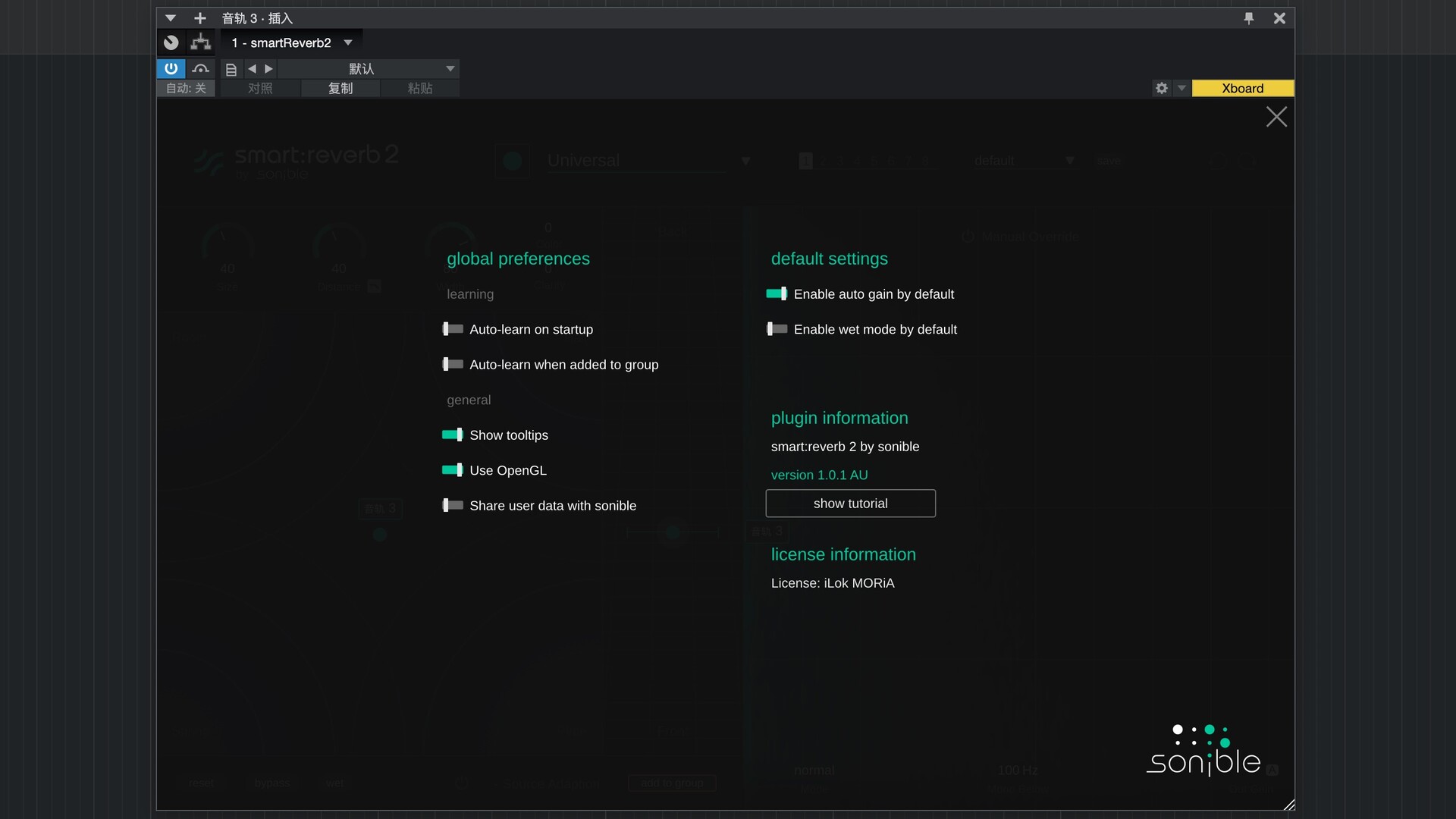The width and height of the screenshot is (1456, 819).
Task: Open the gear settings icon
Action: tap(1161, 88)
